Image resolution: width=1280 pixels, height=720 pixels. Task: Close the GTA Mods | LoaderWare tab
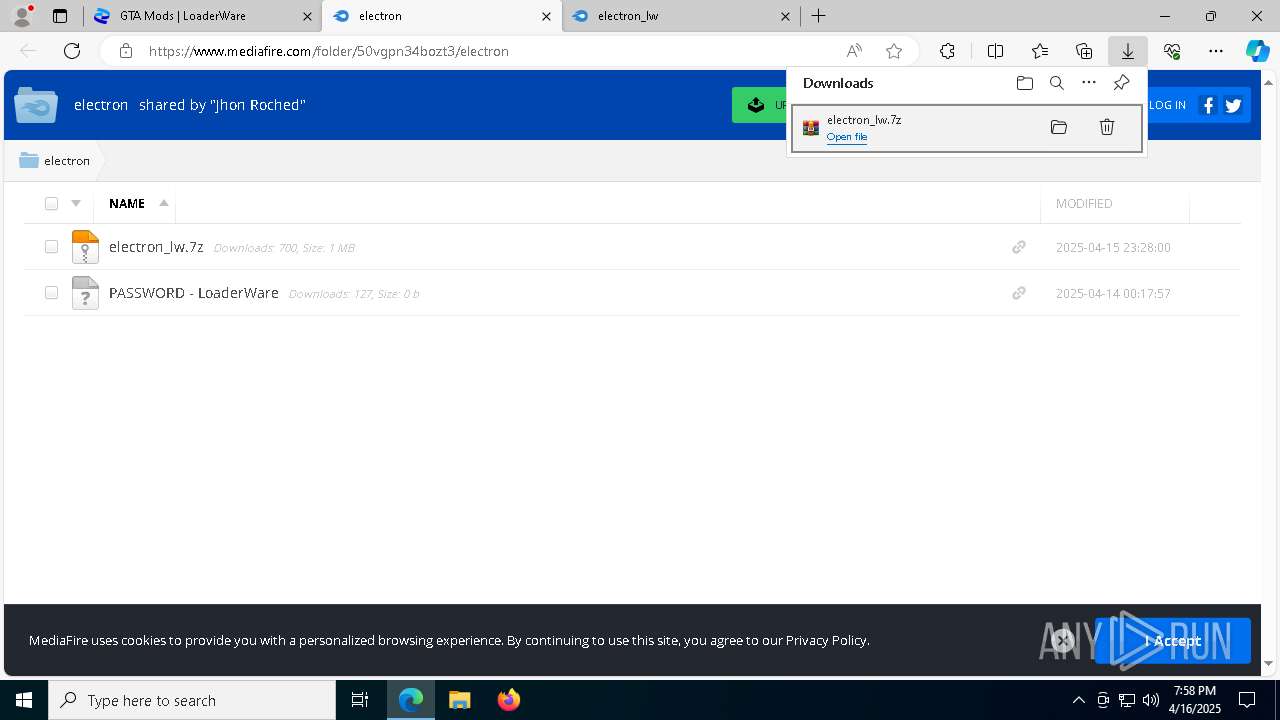pos(307,16)
